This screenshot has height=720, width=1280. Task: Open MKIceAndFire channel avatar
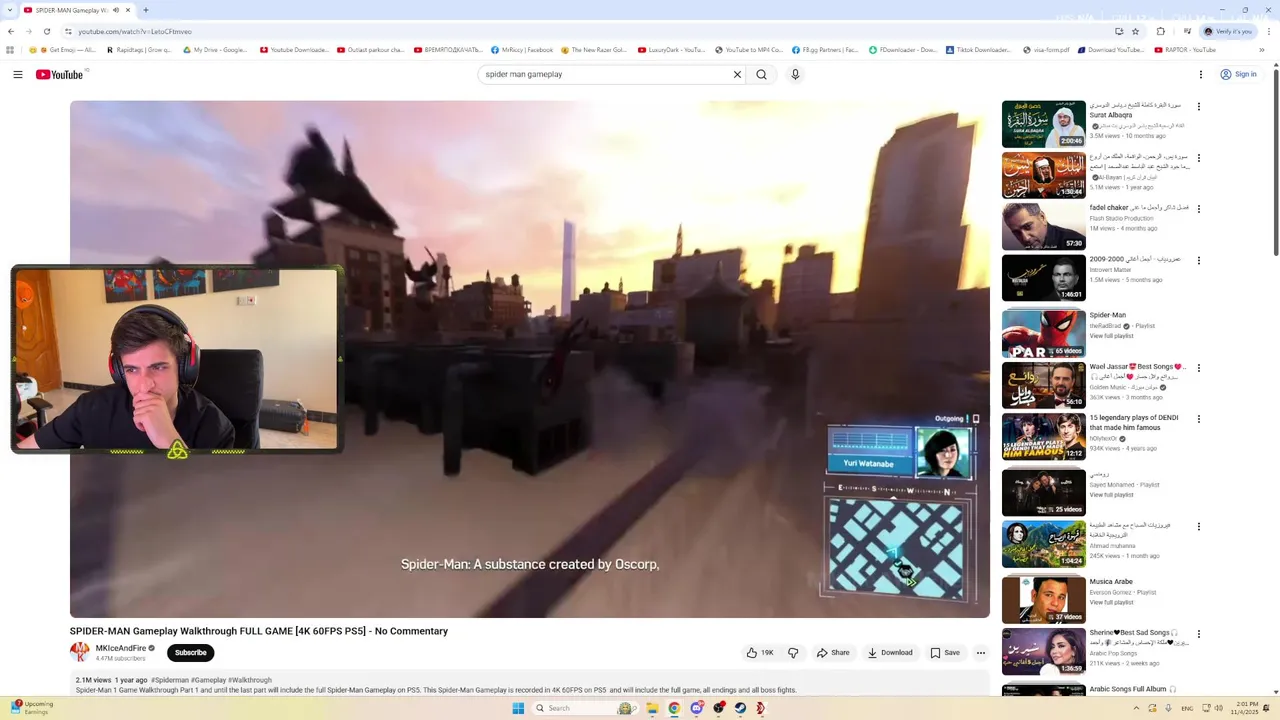coord(80,652)
